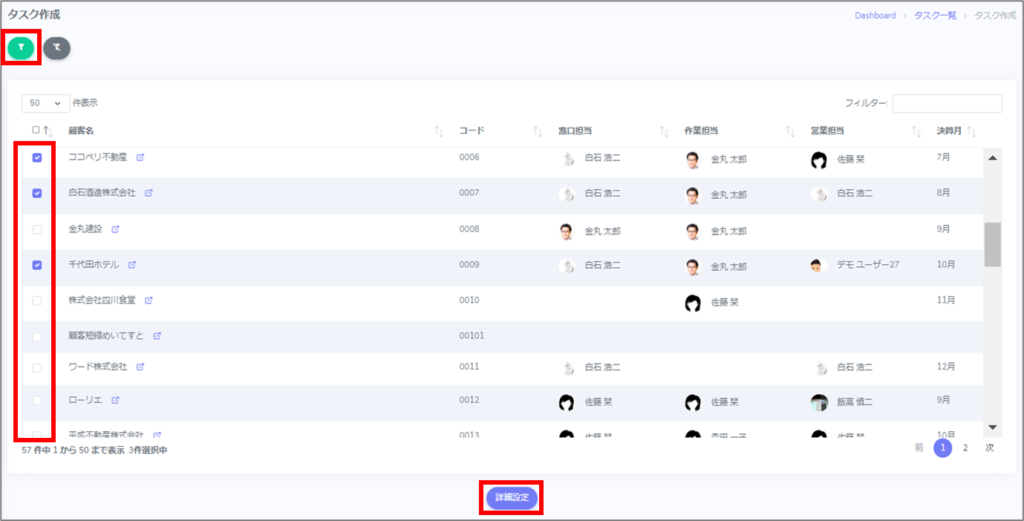Viewport: 1024px width, 521px height.
Task: Sort table by 決算月 column header
Action: pyautogui.click(x=949, y=131)
